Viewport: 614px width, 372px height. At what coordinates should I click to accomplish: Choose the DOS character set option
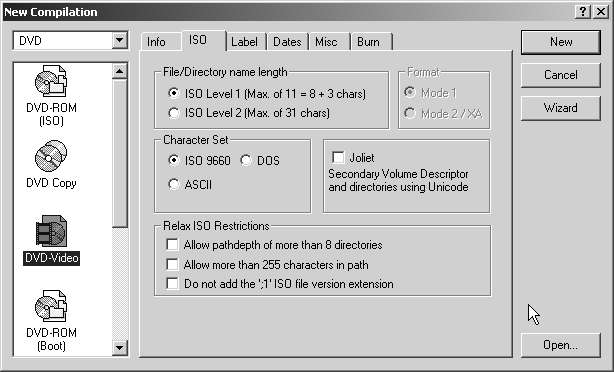(246, 160)
